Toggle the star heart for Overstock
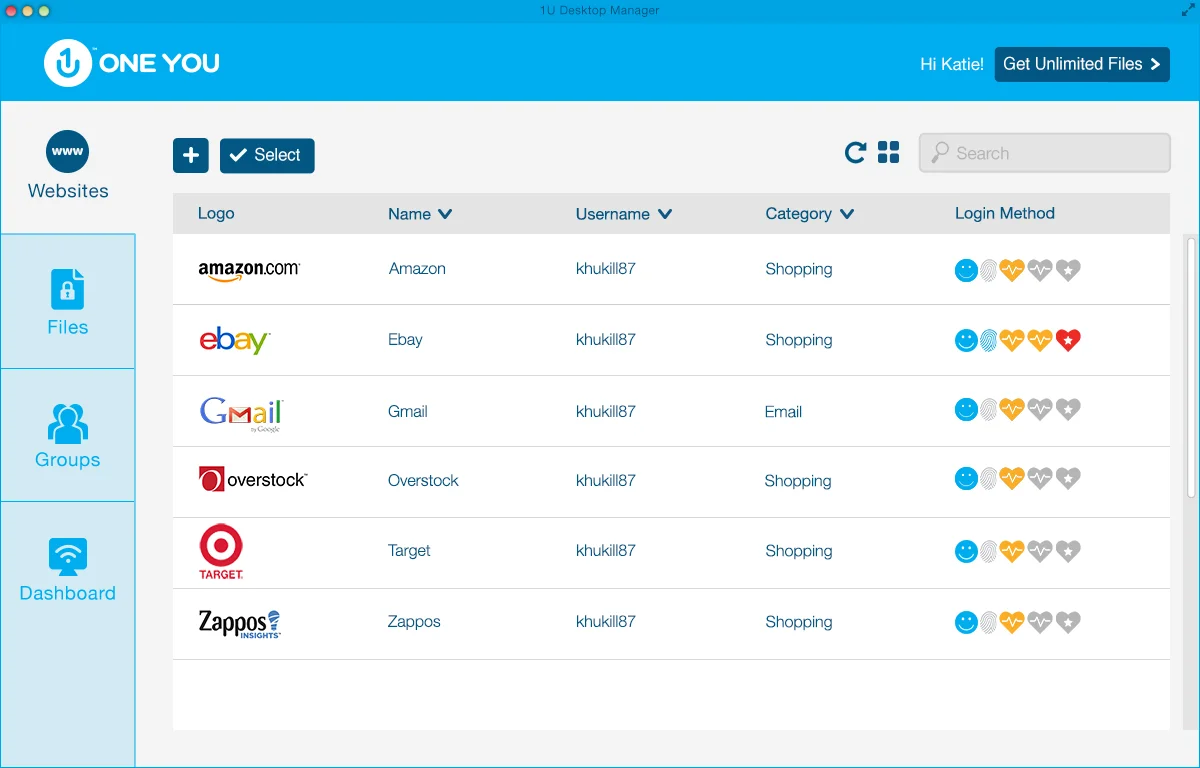 [1068, 478]
